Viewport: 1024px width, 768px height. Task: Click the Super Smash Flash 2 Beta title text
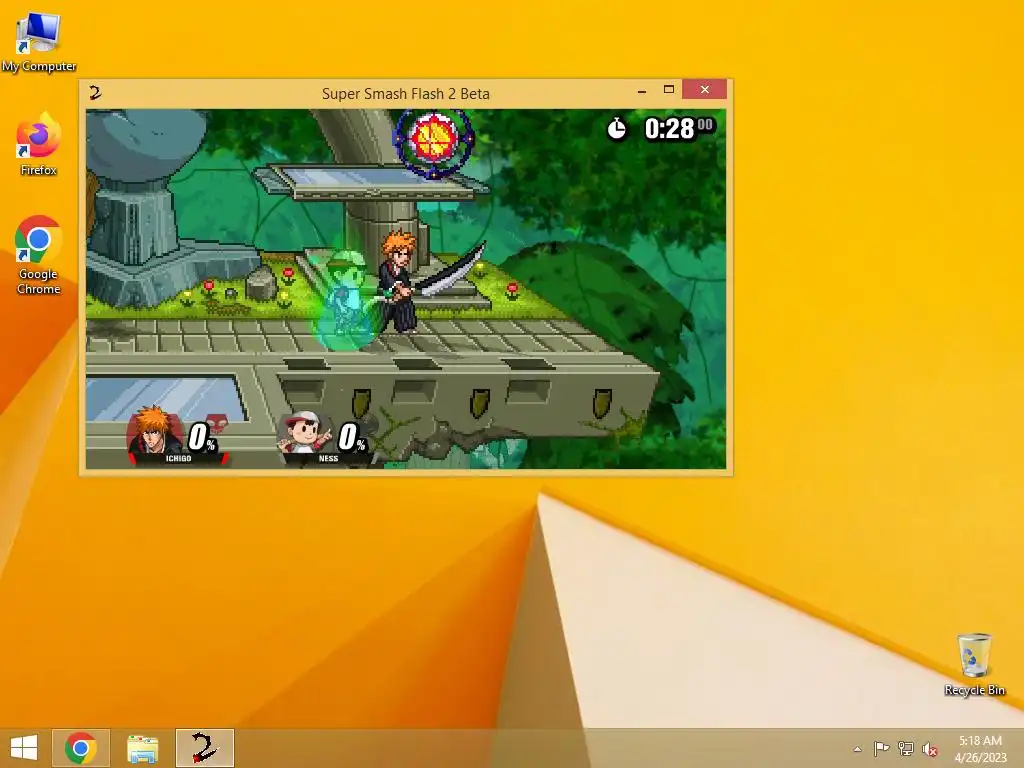tap(406, 93)
